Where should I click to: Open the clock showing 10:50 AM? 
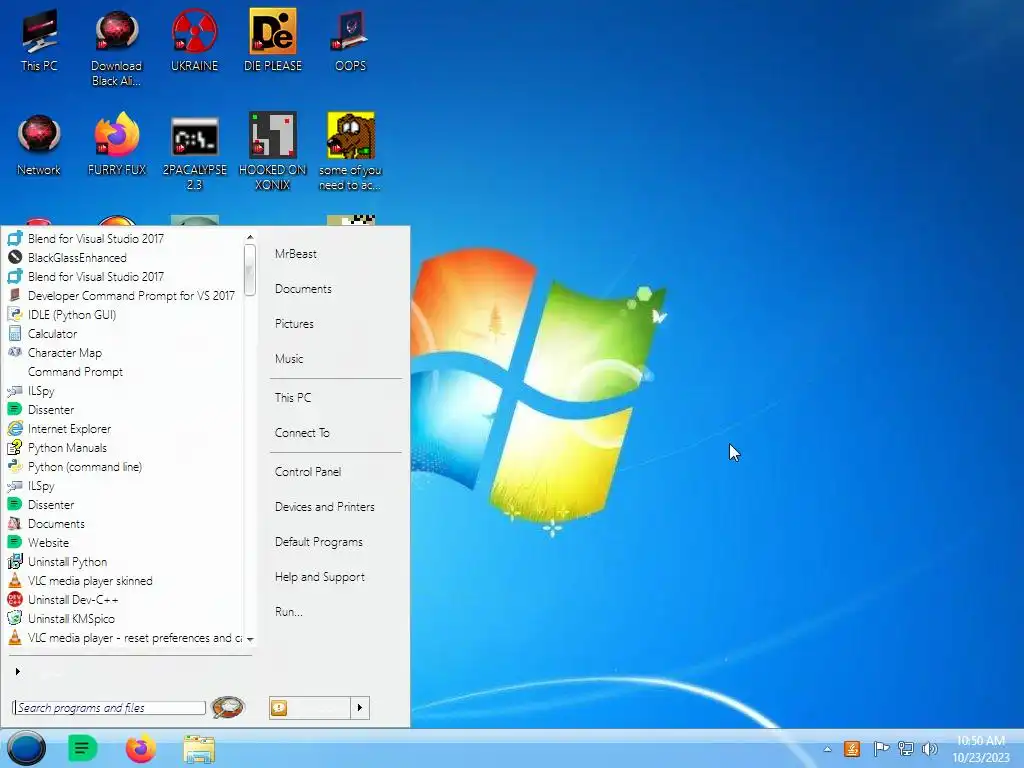tap(980, 749)
